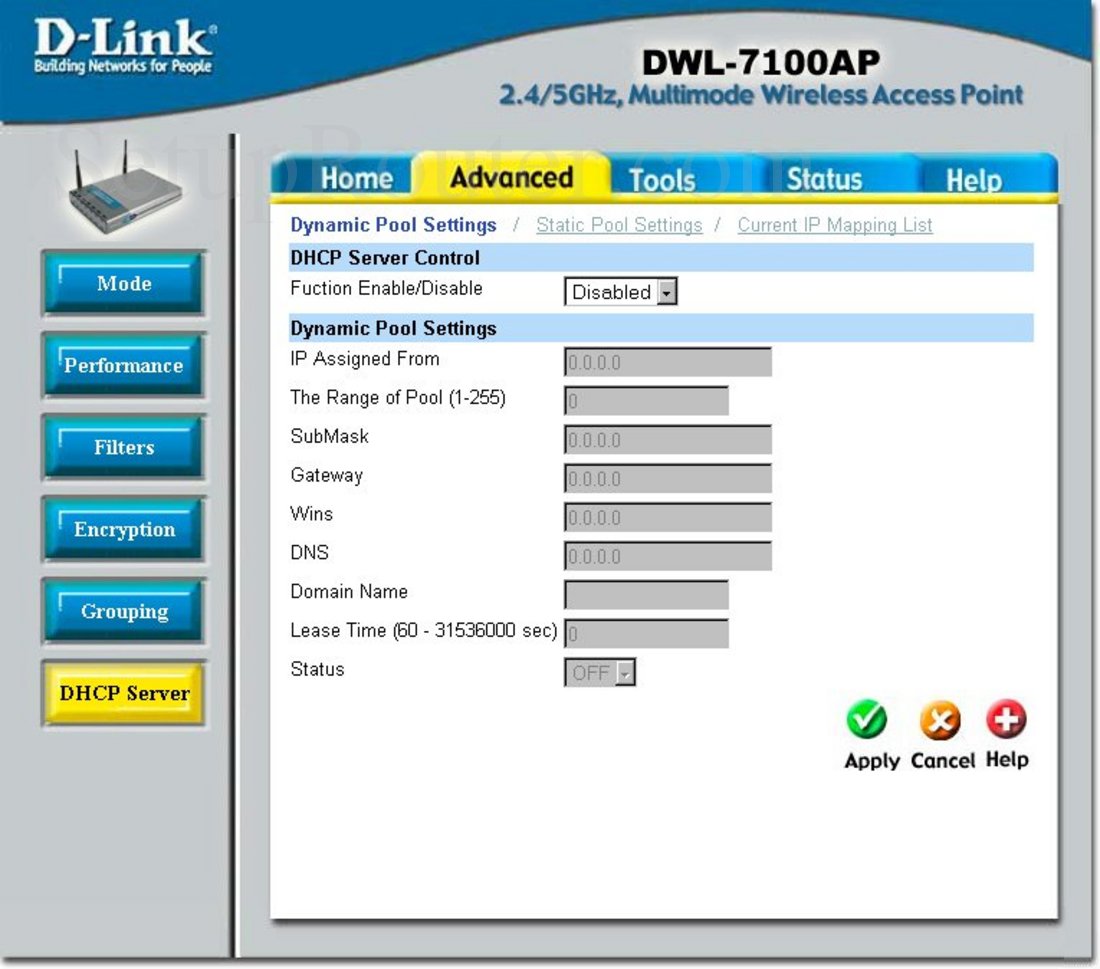
Task: Click the Domain Name field
Action: (646, 595)
